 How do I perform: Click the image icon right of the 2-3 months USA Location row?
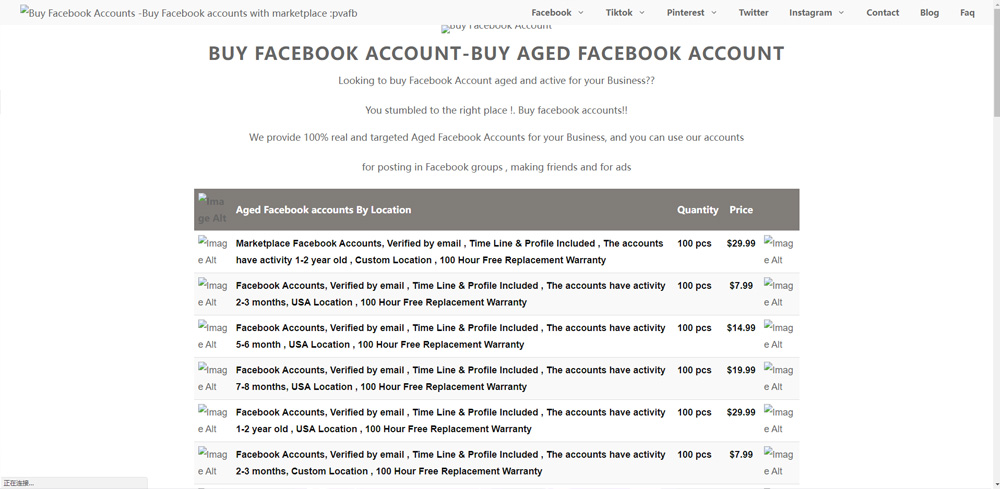[x=779, y=293]
